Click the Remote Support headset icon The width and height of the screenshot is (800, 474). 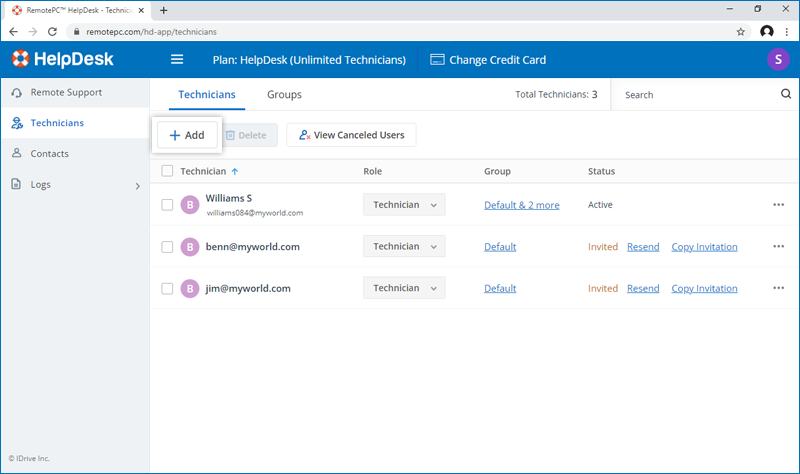17,93
